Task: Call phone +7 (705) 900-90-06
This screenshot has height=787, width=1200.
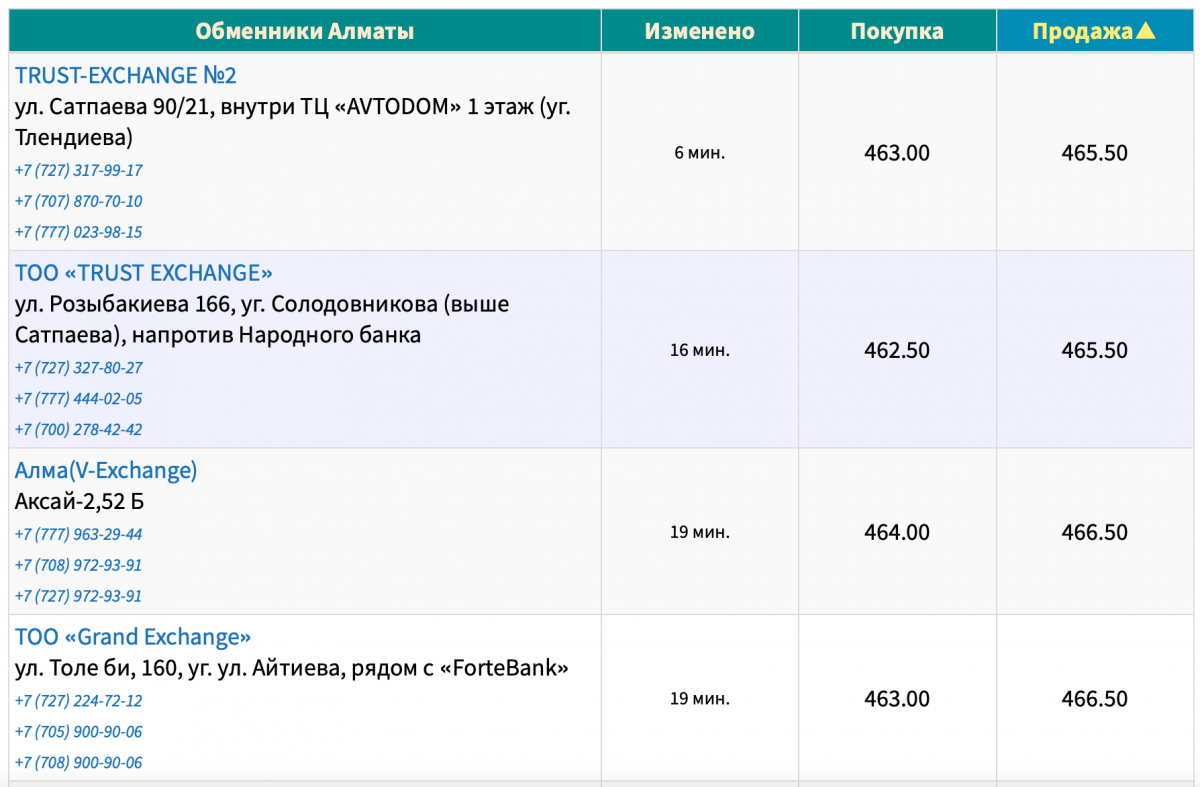Action: click(x=79, y=732)
